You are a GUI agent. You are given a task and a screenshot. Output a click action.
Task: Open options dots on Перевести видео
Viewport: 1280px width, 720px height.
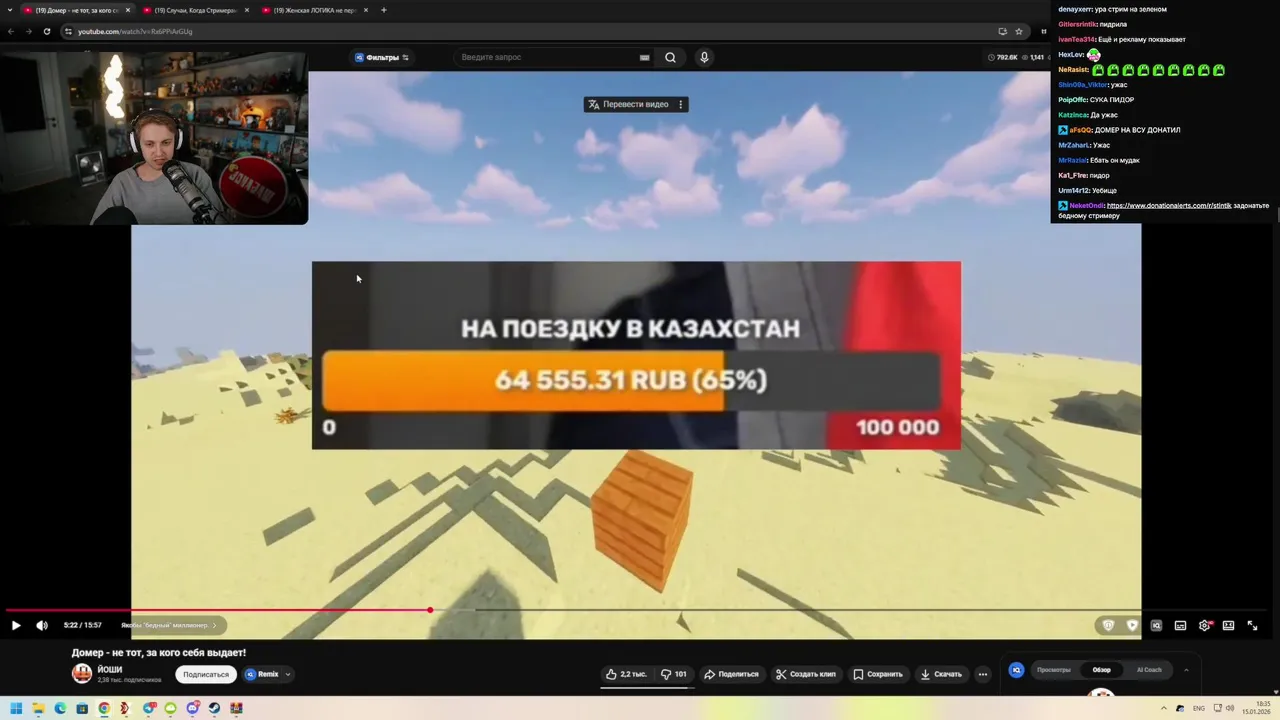tap(680, 104)
